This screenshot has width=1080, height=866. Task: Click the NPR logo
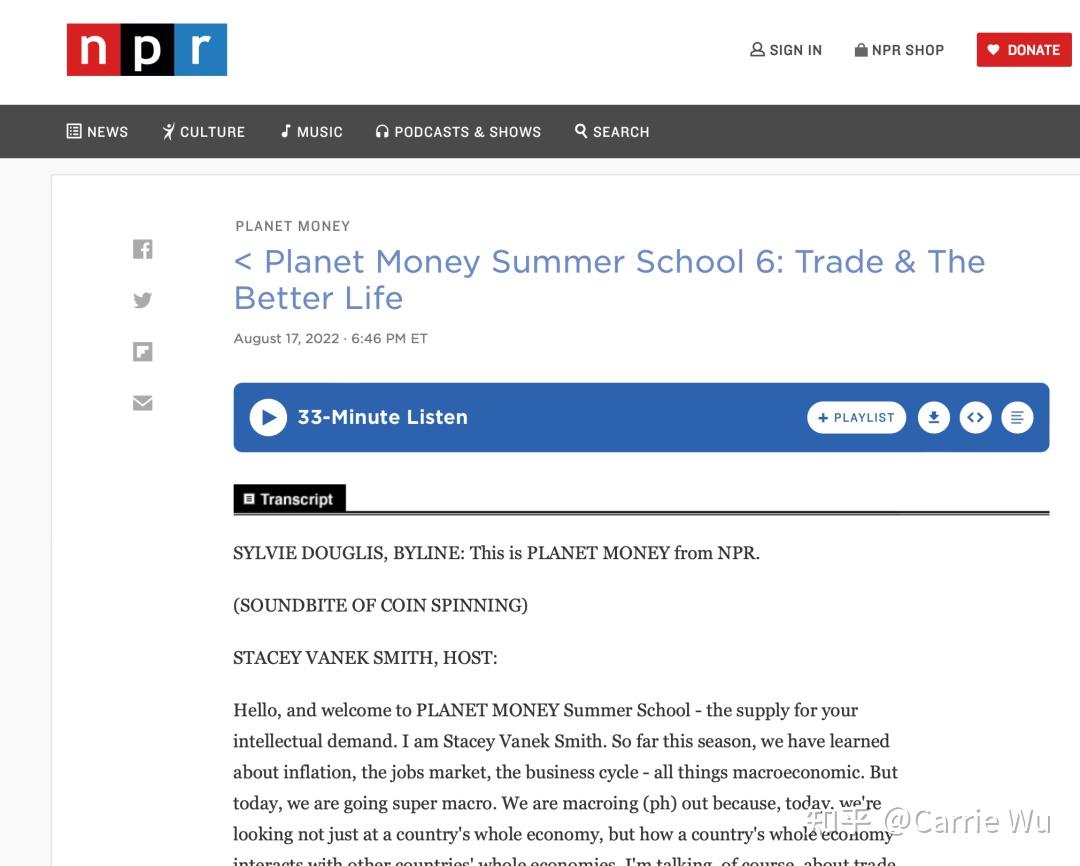146,49
